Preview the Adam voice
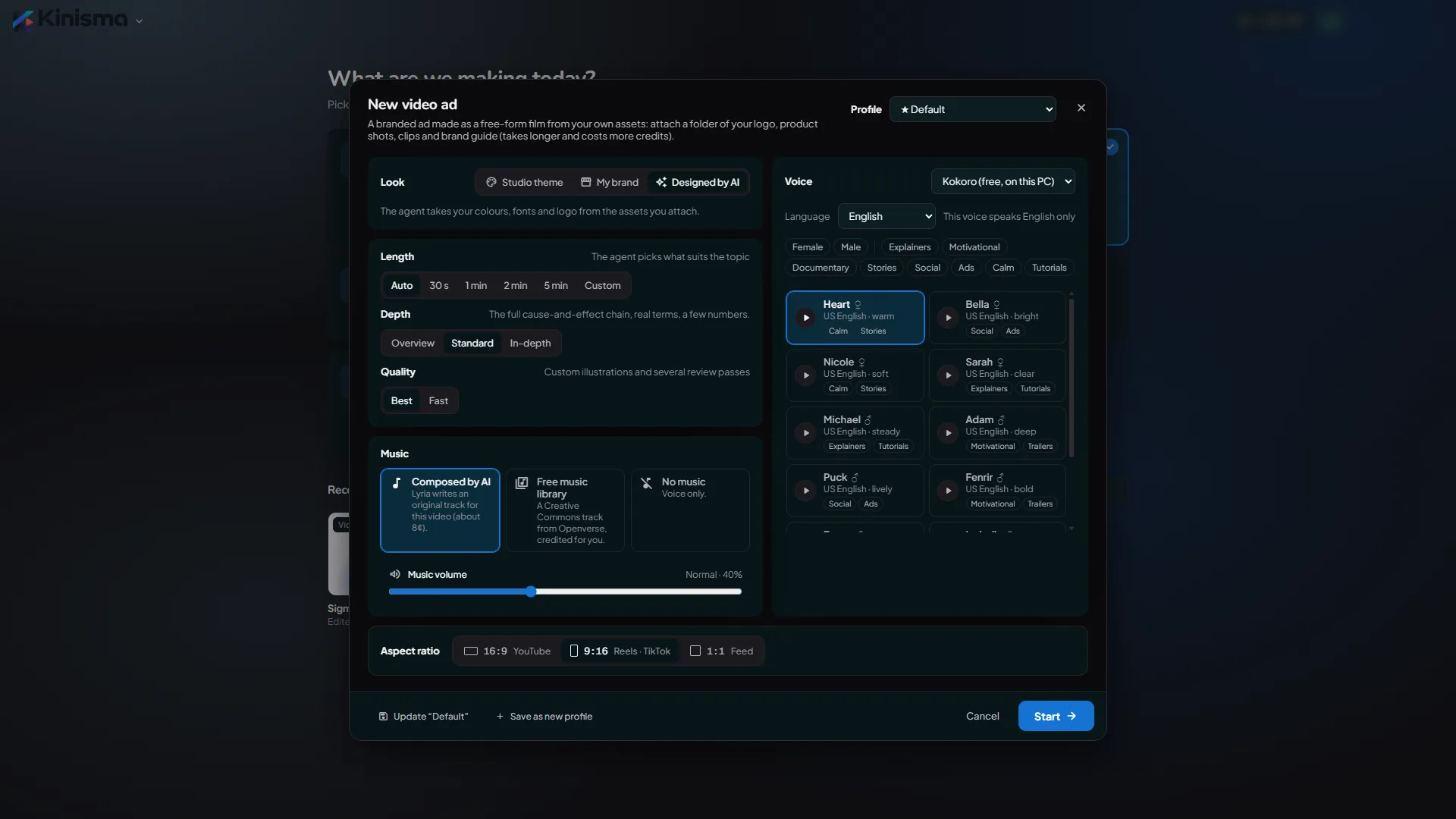Image resolution: width=1456 pixels, height=819 pixels. click(948, 433)
